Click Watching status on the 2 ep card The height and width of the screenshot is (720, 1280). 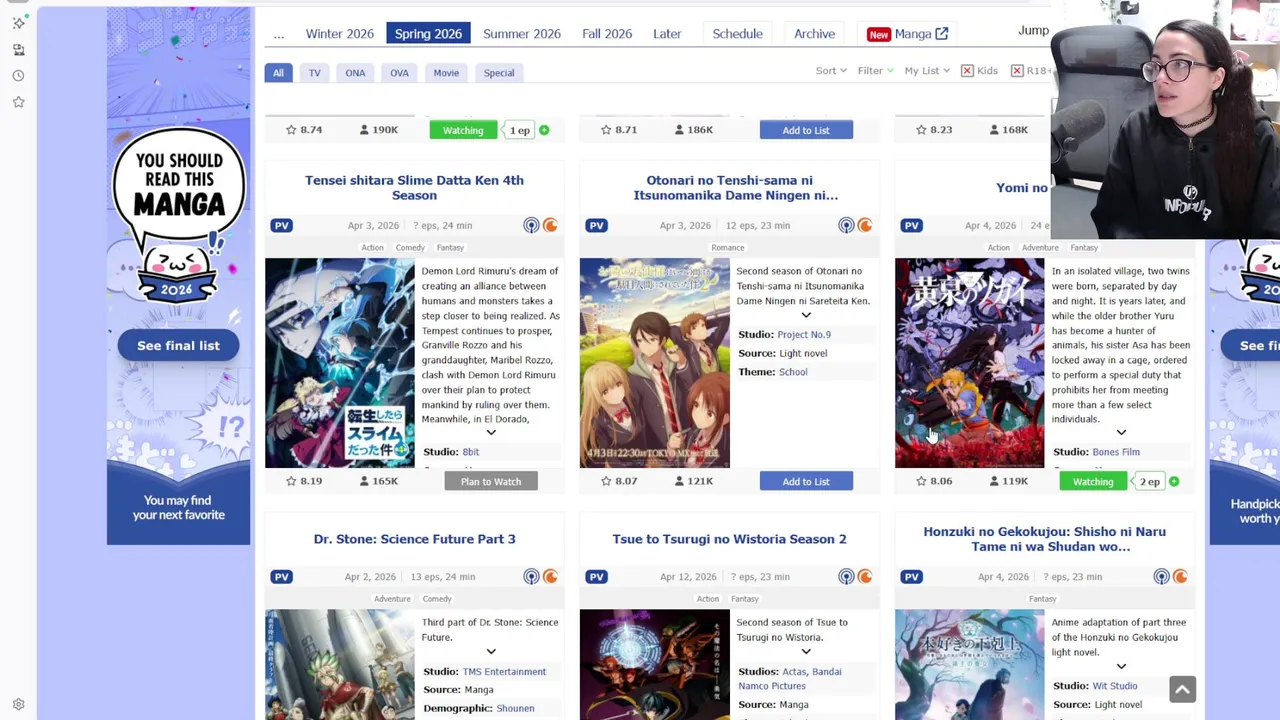pos(1093,482)
